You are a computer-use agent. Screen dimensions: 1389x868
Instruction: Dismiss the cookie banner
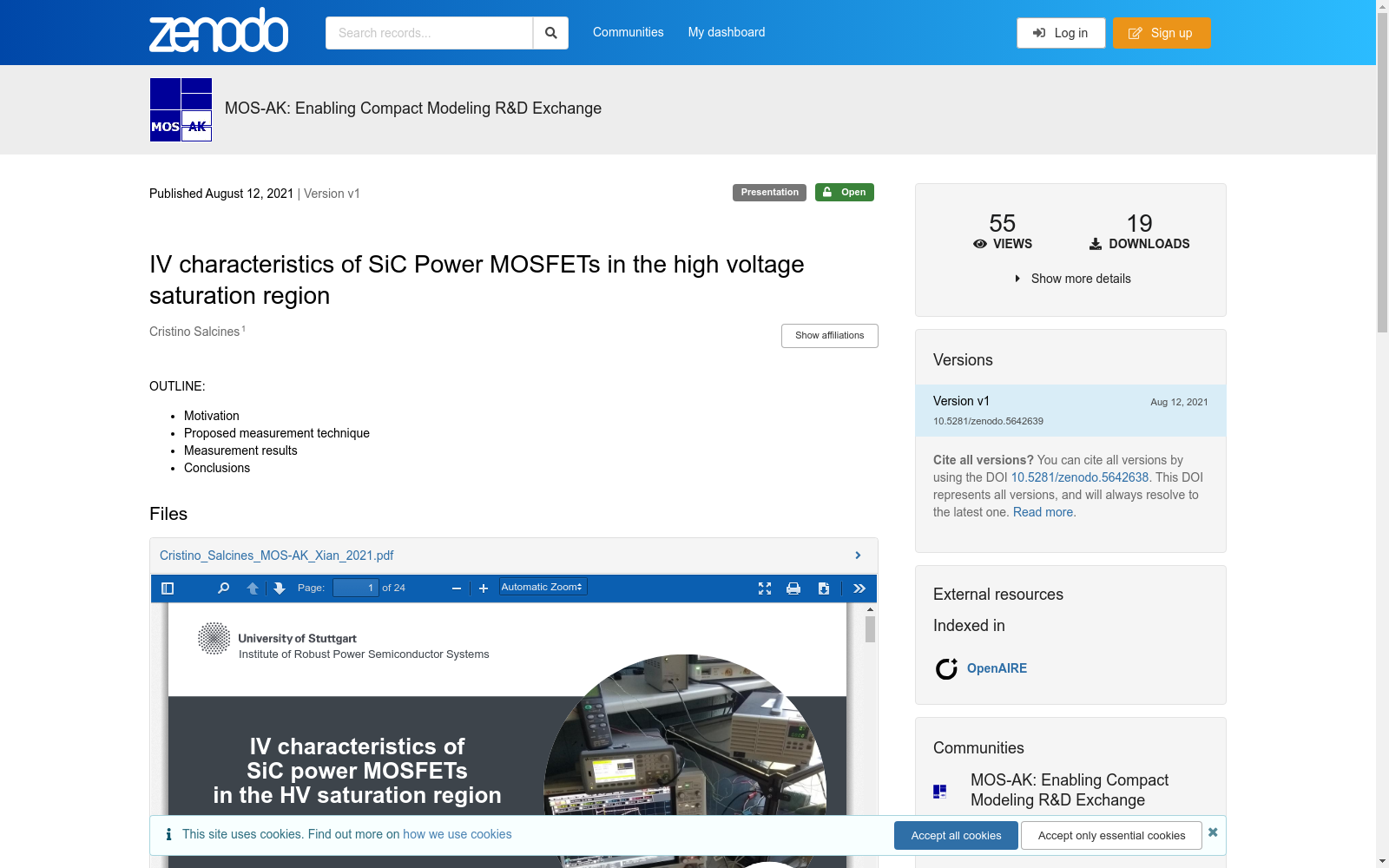1213,832
